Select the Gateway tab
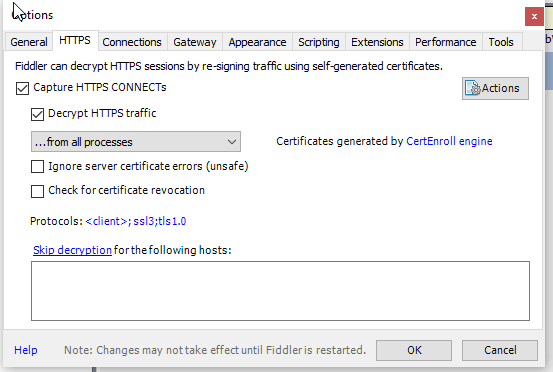This screenshot has width=553, height=372. (x=195, y=42)
